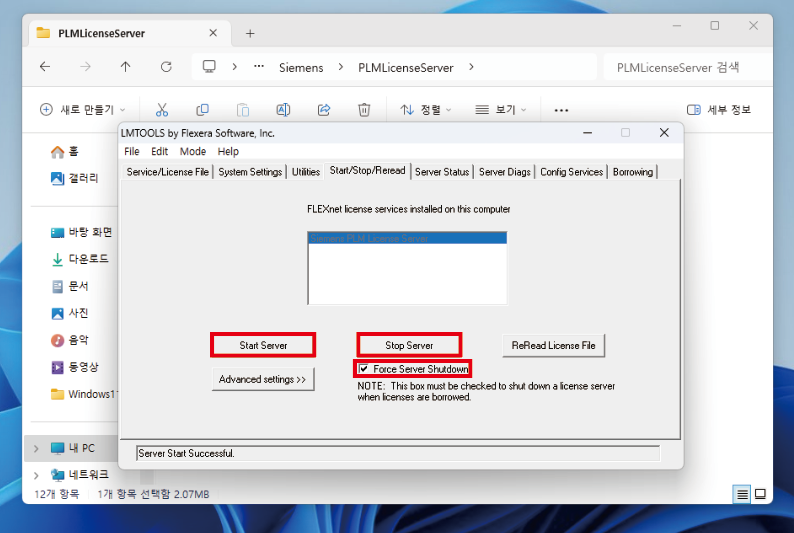Image resolution: width=794 pixels, height=533 pixels.
Task: Click the Server Start Successful status field
Action: pyautogui.click(x=398, y=454)
